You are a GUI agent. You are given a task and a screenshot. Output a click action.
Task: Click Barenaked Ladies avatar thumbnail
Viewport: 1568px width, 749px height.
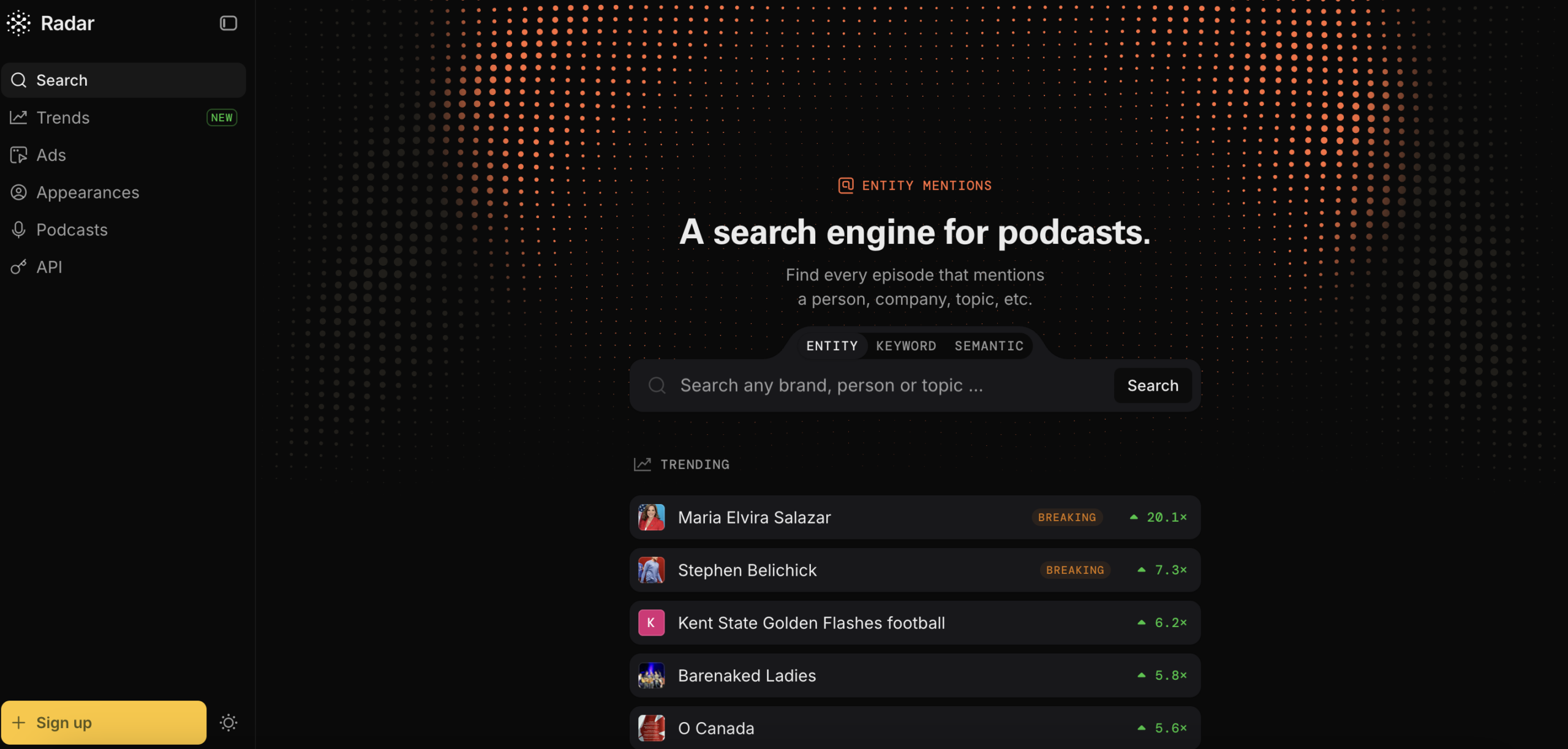click(651, 676)
